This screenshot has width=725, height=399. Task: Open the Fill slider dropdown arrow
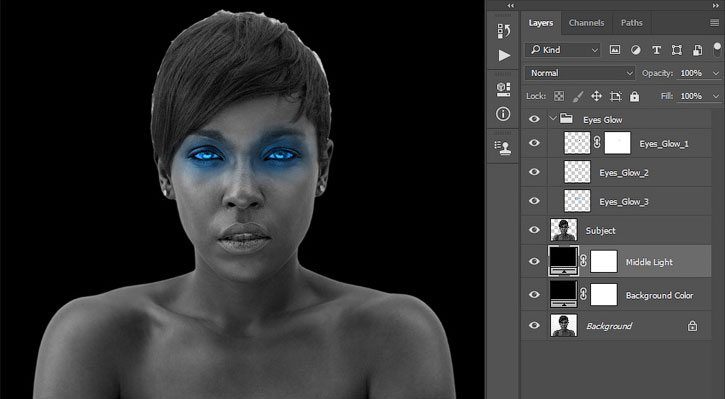coord(716,96)
